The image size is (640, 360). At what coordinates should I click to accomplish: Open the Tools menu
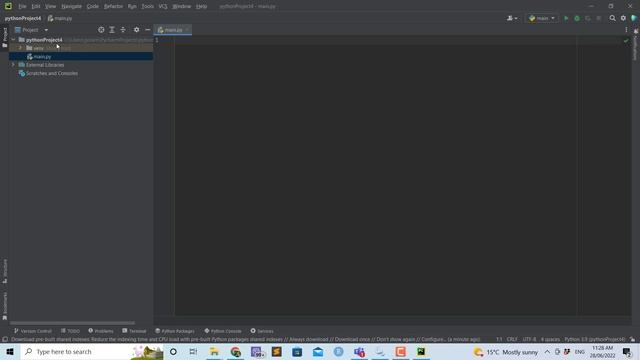pos(148,7)
